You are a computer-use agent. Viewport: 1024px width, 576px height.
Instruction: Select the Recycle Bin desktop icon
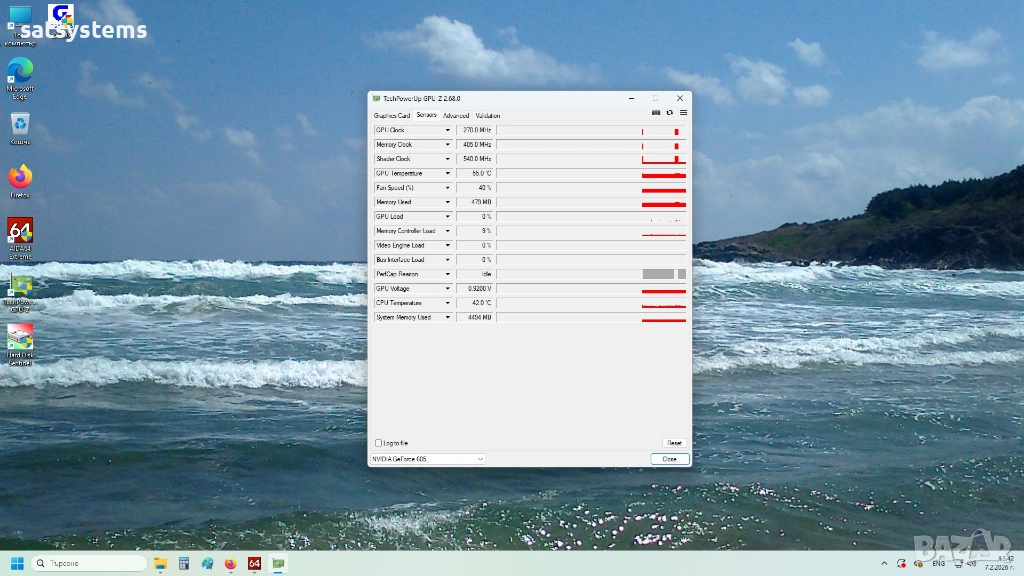click(20, 127)
